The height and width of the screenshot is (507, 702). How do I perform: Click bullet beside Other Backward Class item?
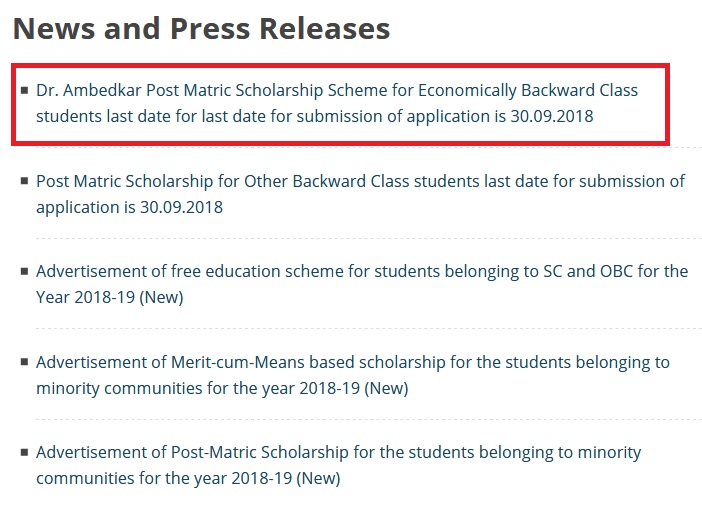[x=24, y=181]
